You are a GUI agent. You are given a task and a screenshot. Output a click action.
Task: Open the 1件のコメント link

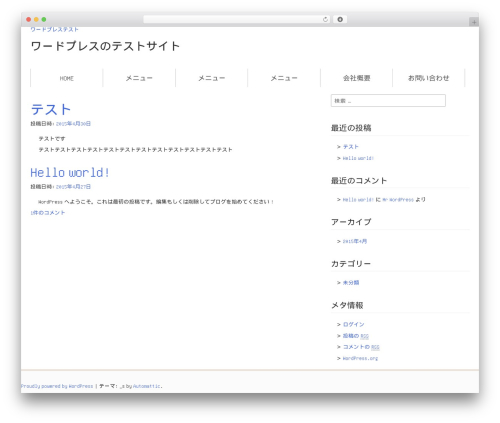(x=48, y=213)
